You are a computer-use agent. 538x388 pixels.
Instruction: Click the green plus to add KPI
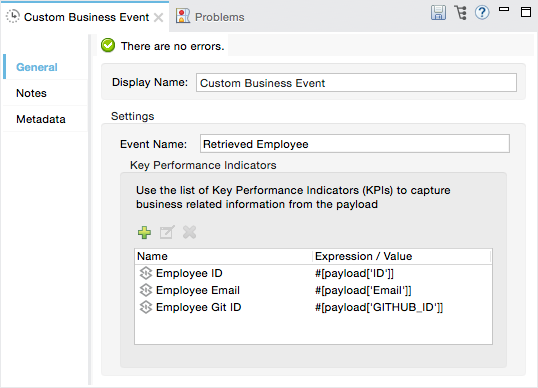pos(144,232)
